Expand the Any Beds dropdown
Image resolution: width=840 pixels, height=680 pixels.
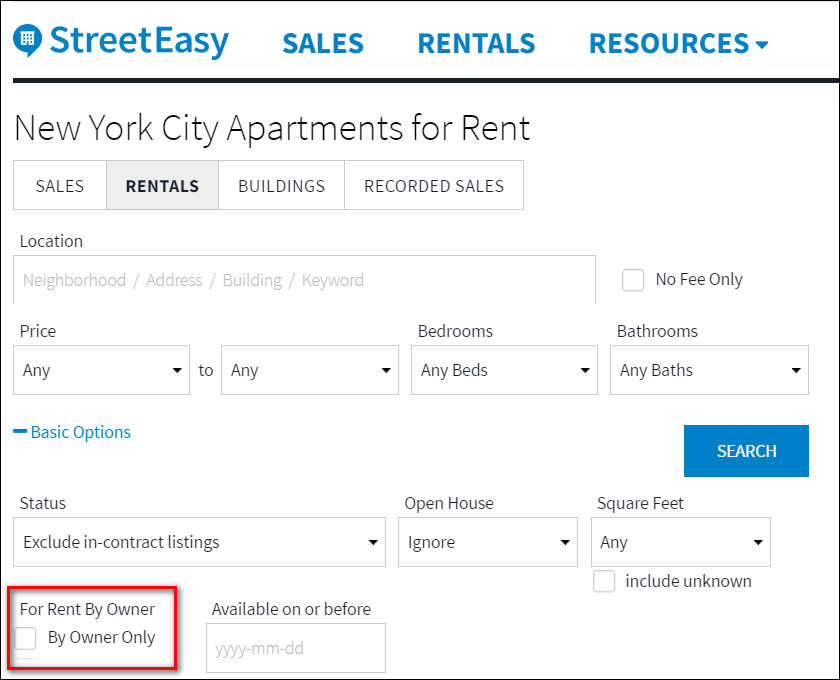tap(504, 370)
